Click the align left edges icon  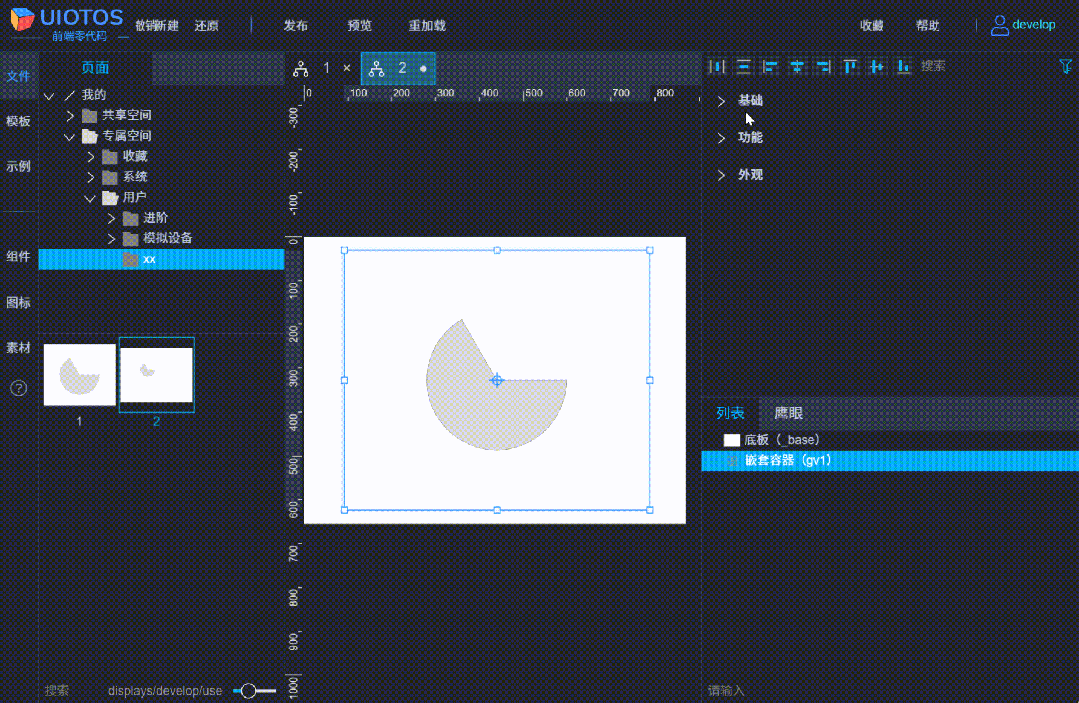pos(770,67)
